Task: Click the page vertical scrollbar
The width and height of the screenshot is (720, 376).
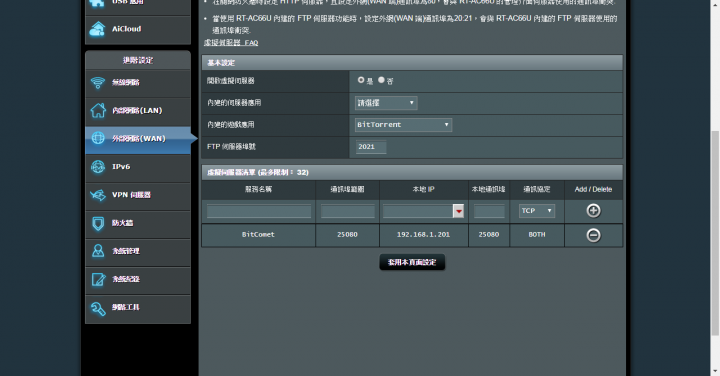Action: pos(714,233)
